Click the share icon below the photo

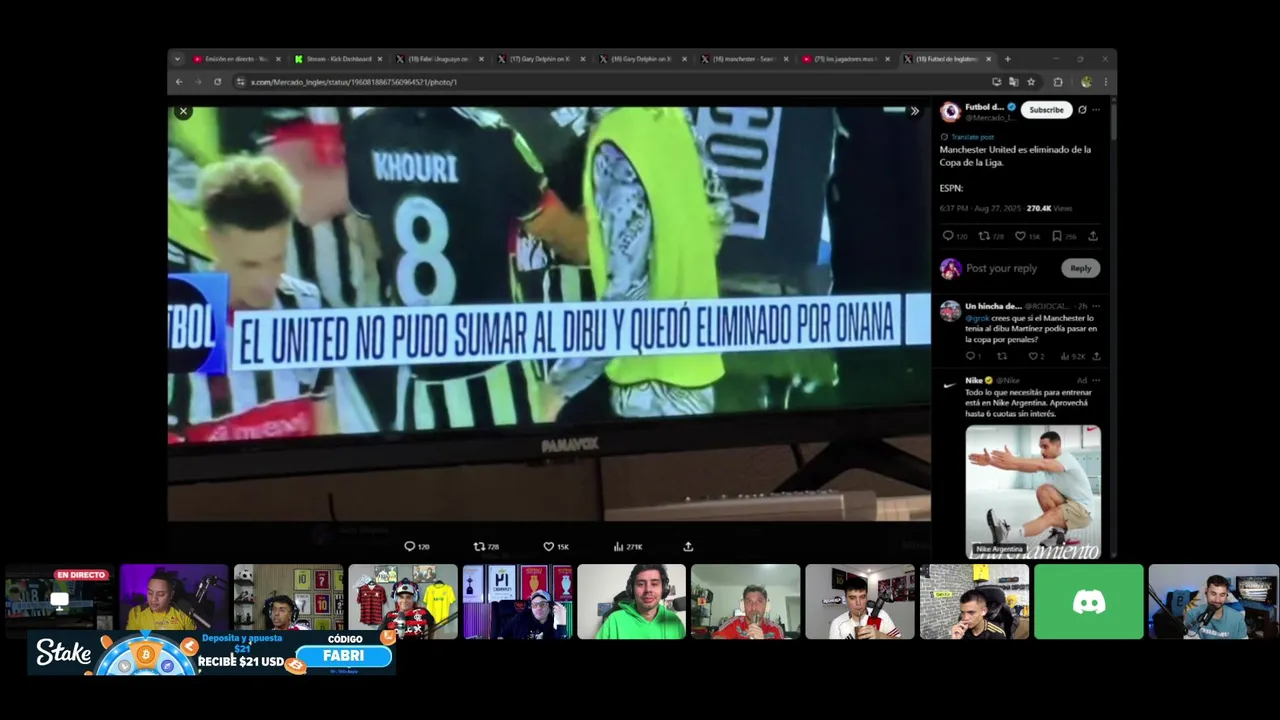coord(688,546)
